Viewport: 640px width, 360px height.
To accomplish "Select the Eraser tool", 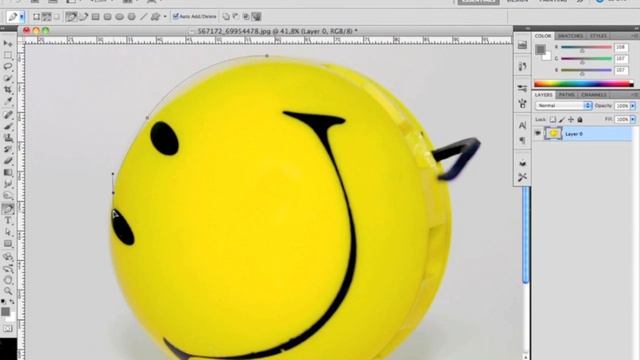I will 8,161.
